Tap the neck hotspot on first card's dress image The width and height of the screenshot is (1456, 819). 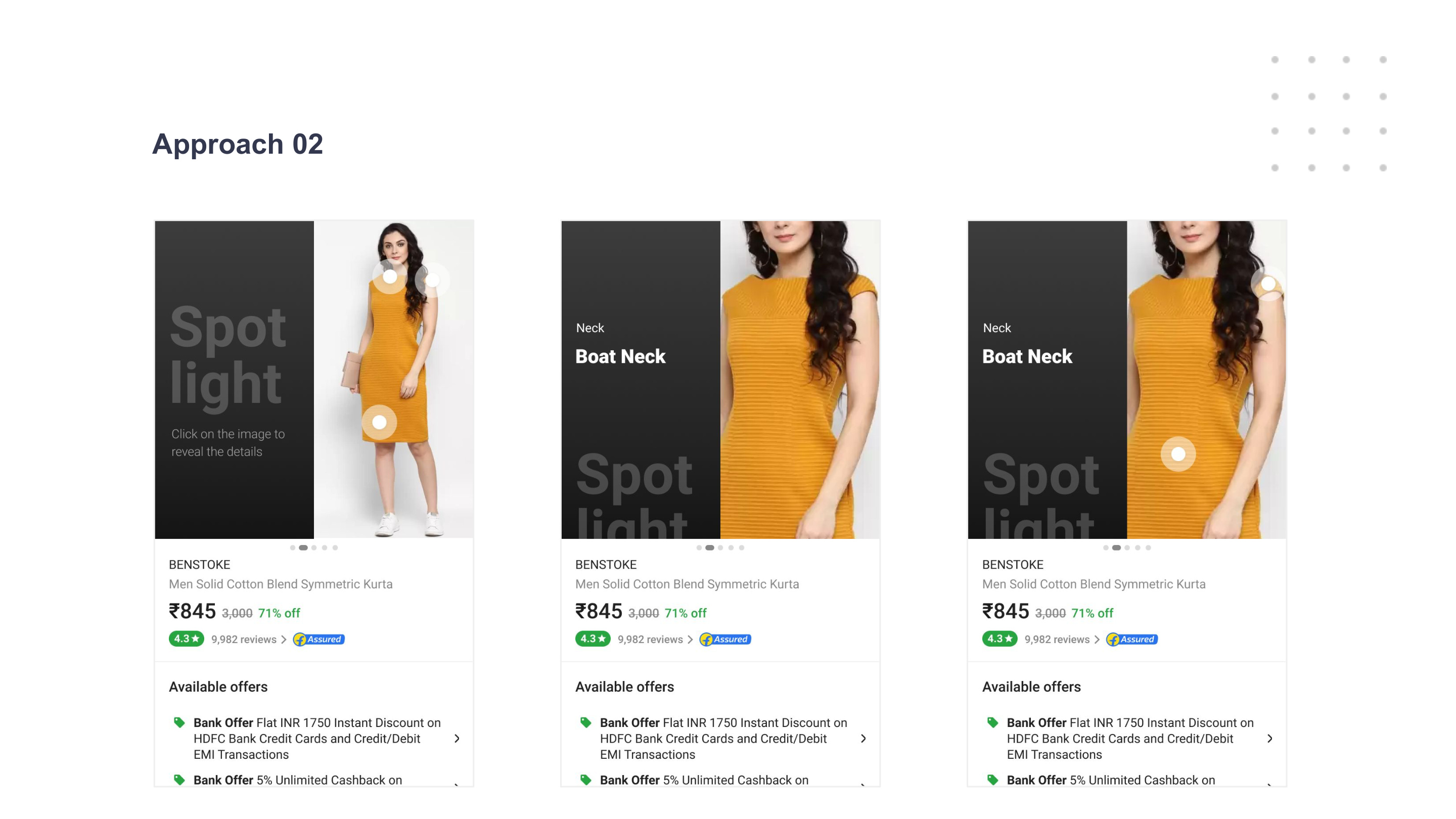pyautogui.click(x=390, y=277)
